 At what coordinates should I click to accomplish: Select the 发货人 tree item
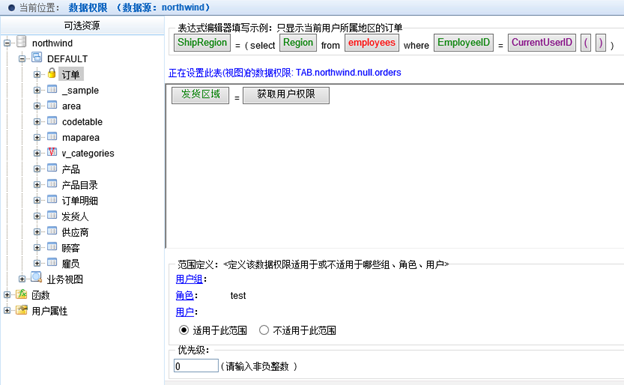[x=75, y=216]
